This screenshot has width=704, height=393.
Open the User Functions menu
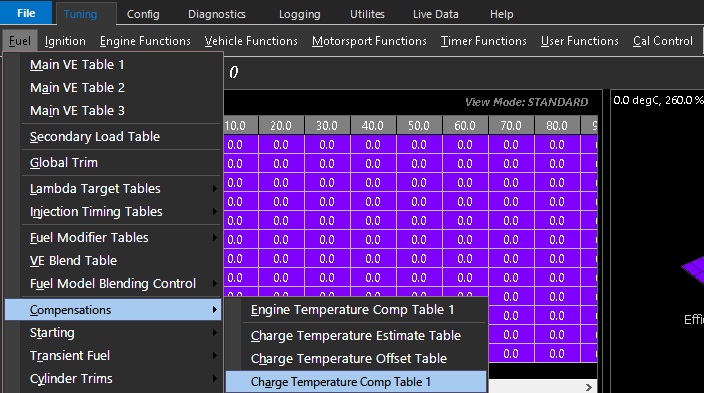pos(580,41)
